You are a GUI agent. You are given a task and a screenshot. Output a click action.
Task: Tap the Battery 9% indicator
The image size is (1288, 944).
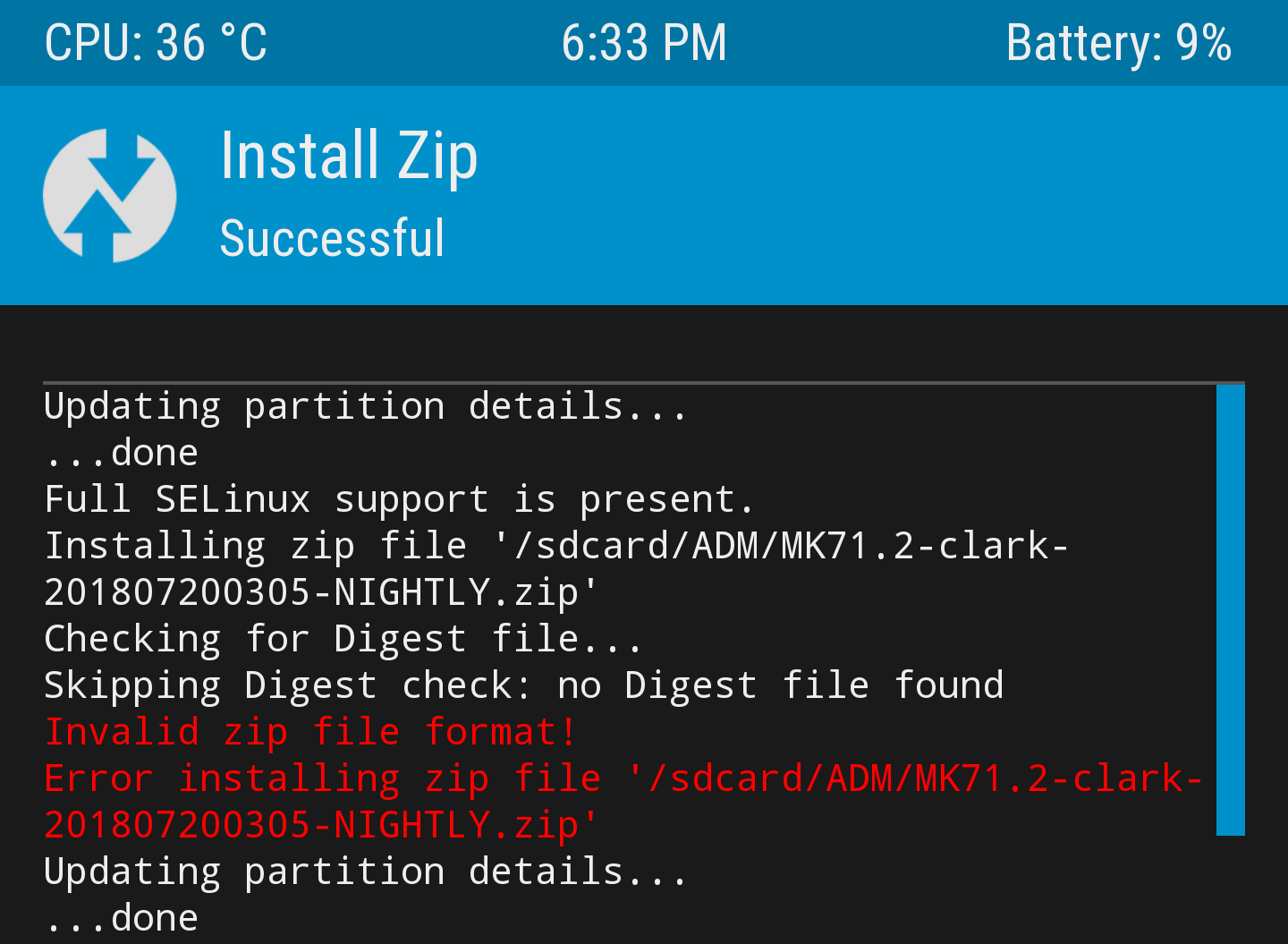(x=1119, y=43)
